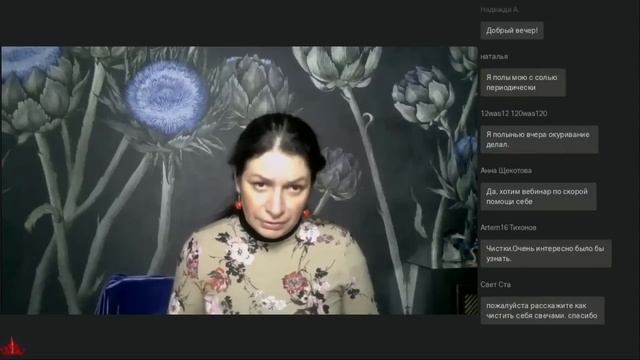Screen dimensions: 640x360
Task: Click chat username "Анна Щекотова"
Action: click(x=506, y=171)
